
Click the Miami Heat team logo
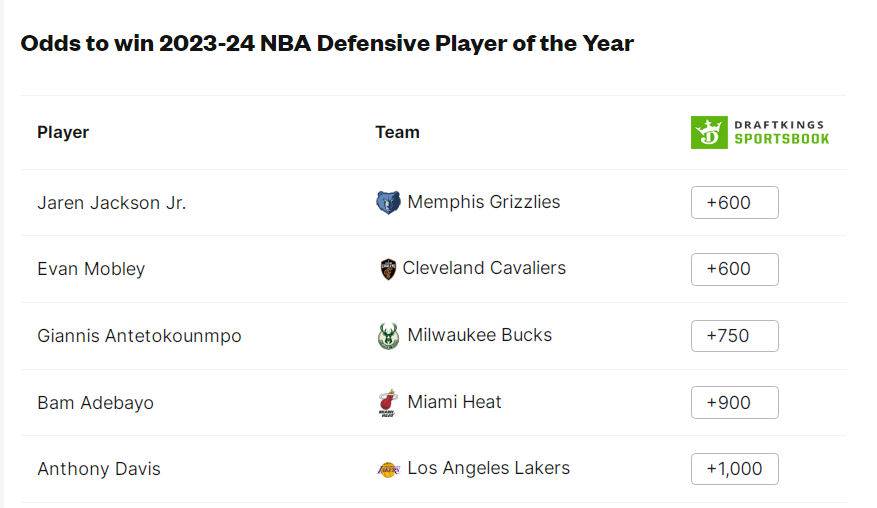click(387, 403)
